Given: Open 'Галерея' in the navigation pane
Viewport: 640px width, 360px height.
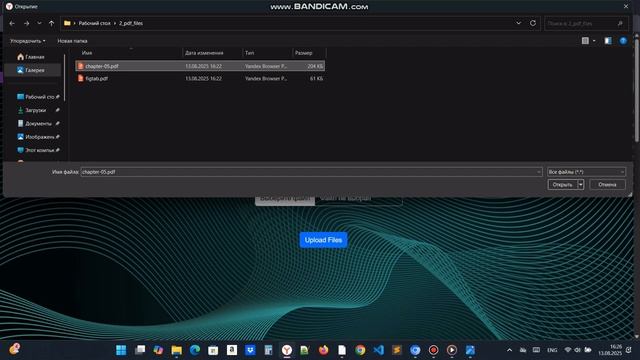Looking at the screenshot, I should tap(35, 70).
